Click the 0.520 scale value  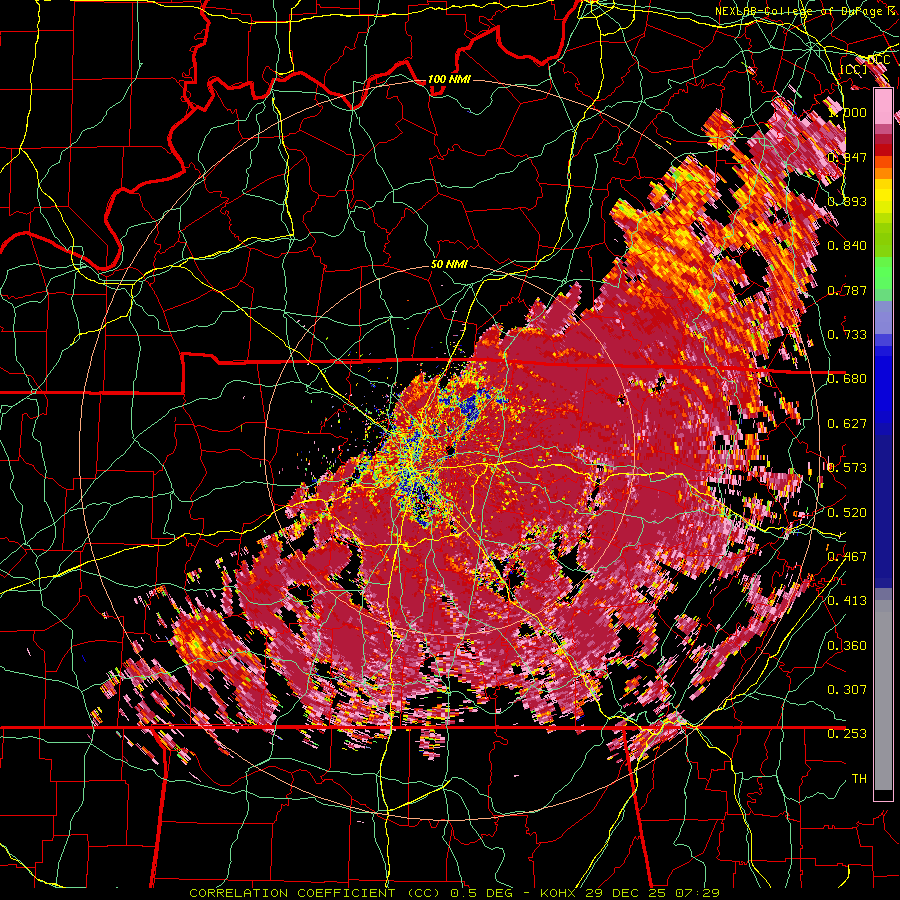click(x=847, y=513)
